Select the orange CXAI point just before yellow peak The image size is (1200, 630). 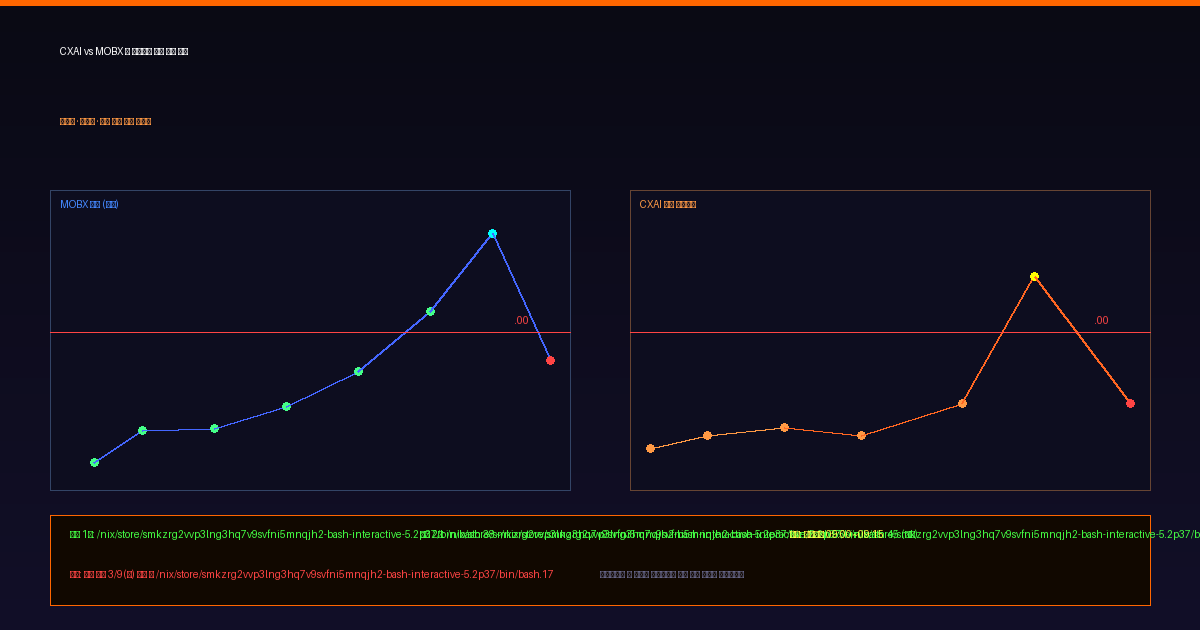(x=962, y=403)
